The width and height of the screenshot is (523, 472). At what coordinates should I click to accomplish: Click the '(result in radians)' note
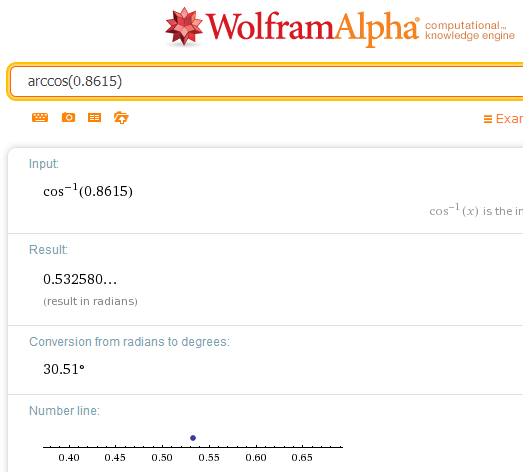(x=90, y=301)
